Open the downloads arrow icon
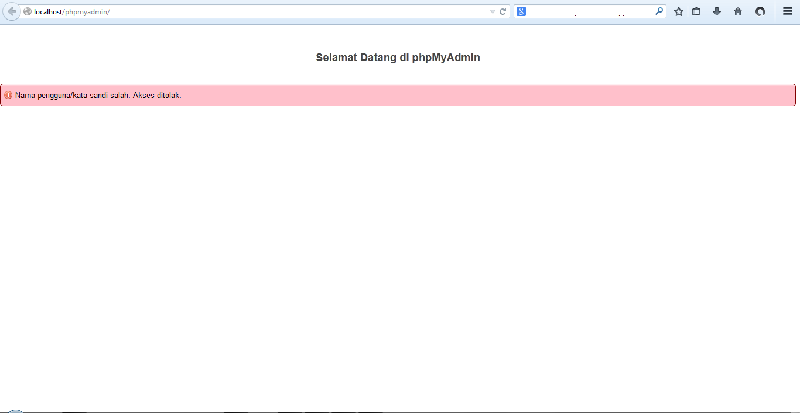Image resolution: width=800 pixels, height=413 pixels. [x=717, y=11]
